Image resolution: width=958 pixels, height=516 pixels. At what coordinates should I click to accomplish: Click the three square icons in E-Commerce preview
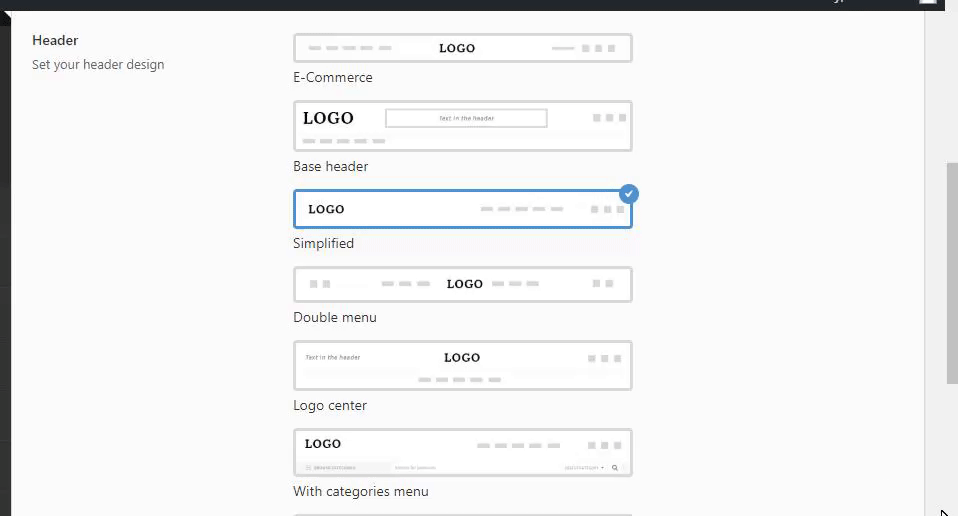click(598, 48)
